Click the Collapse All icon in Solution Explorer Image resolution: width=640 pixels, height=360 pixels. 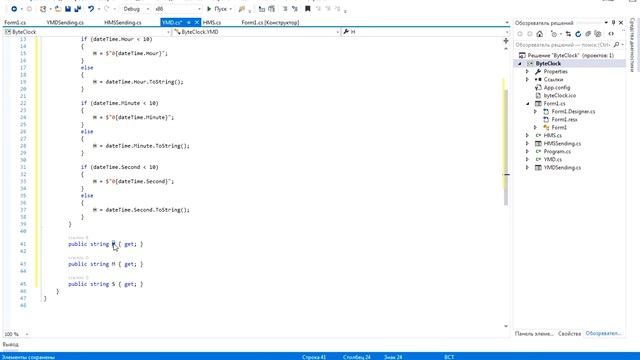tap(588, 34)
